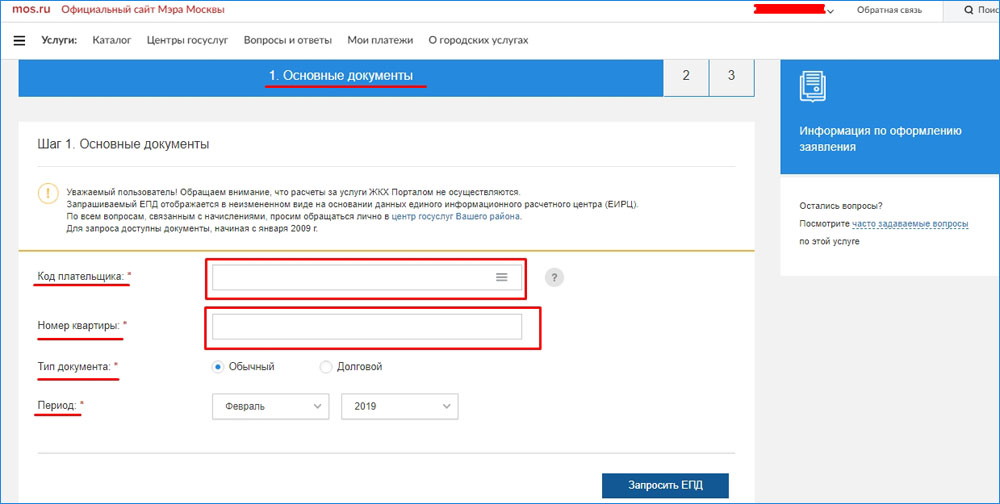This screenshot has height=504, width=1000.
Task: Select the Обычный document type
Action: (x=217, y=367)
